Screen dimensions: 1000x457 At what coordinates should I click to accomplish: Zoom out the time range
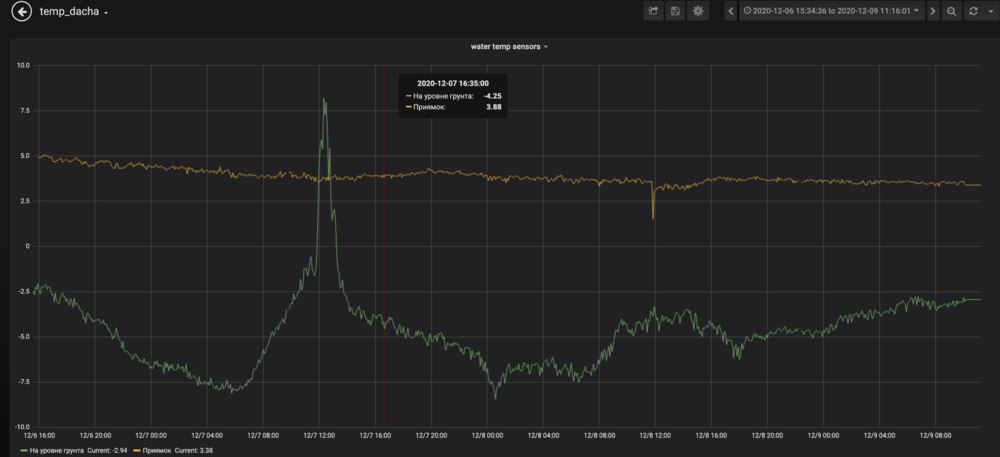pyautogui.click(x=951, y=12)
